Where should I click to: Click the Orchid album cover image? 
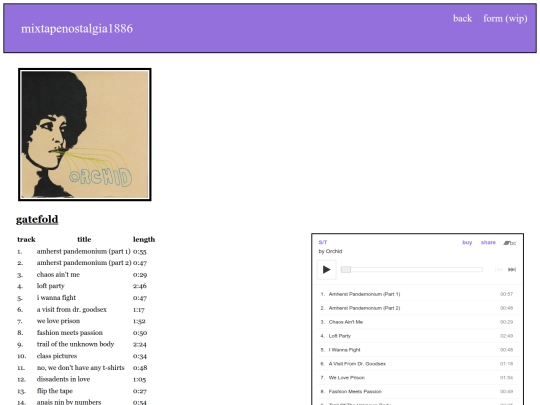coord(85,135)
